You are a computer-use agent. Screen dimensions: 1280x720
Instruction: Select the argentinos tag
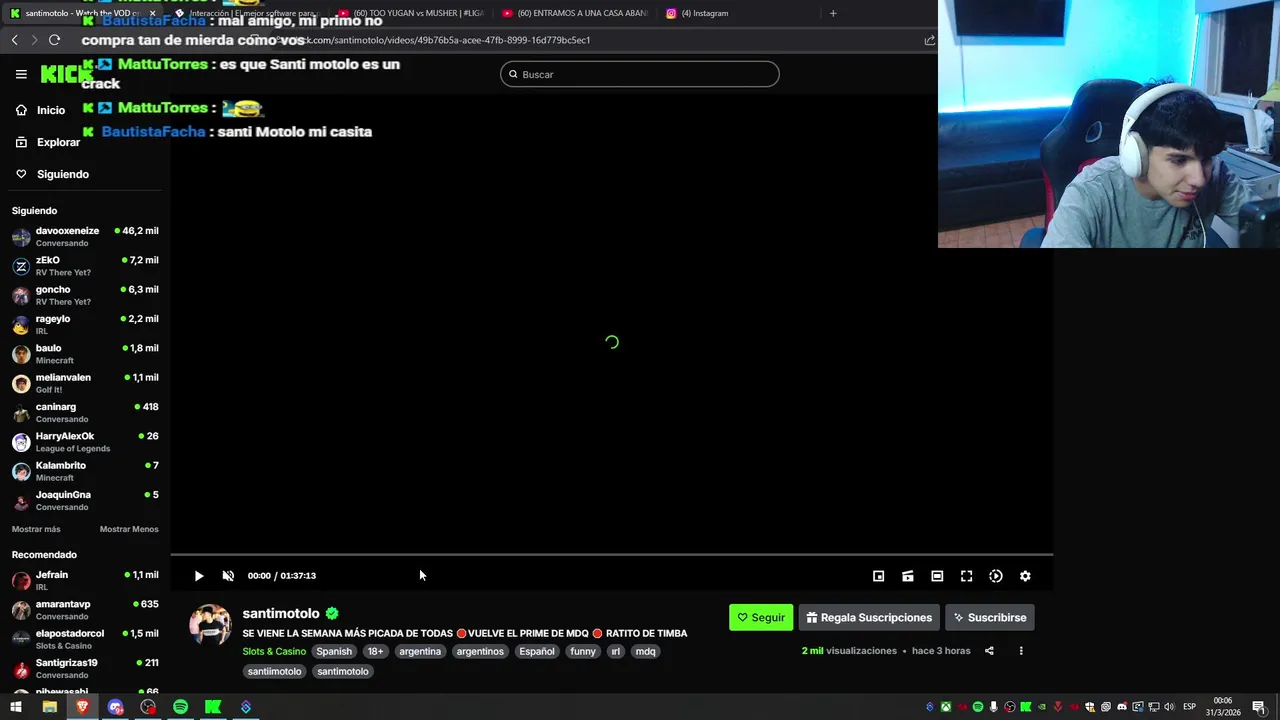pyautogui.click(x=480, y=651)
